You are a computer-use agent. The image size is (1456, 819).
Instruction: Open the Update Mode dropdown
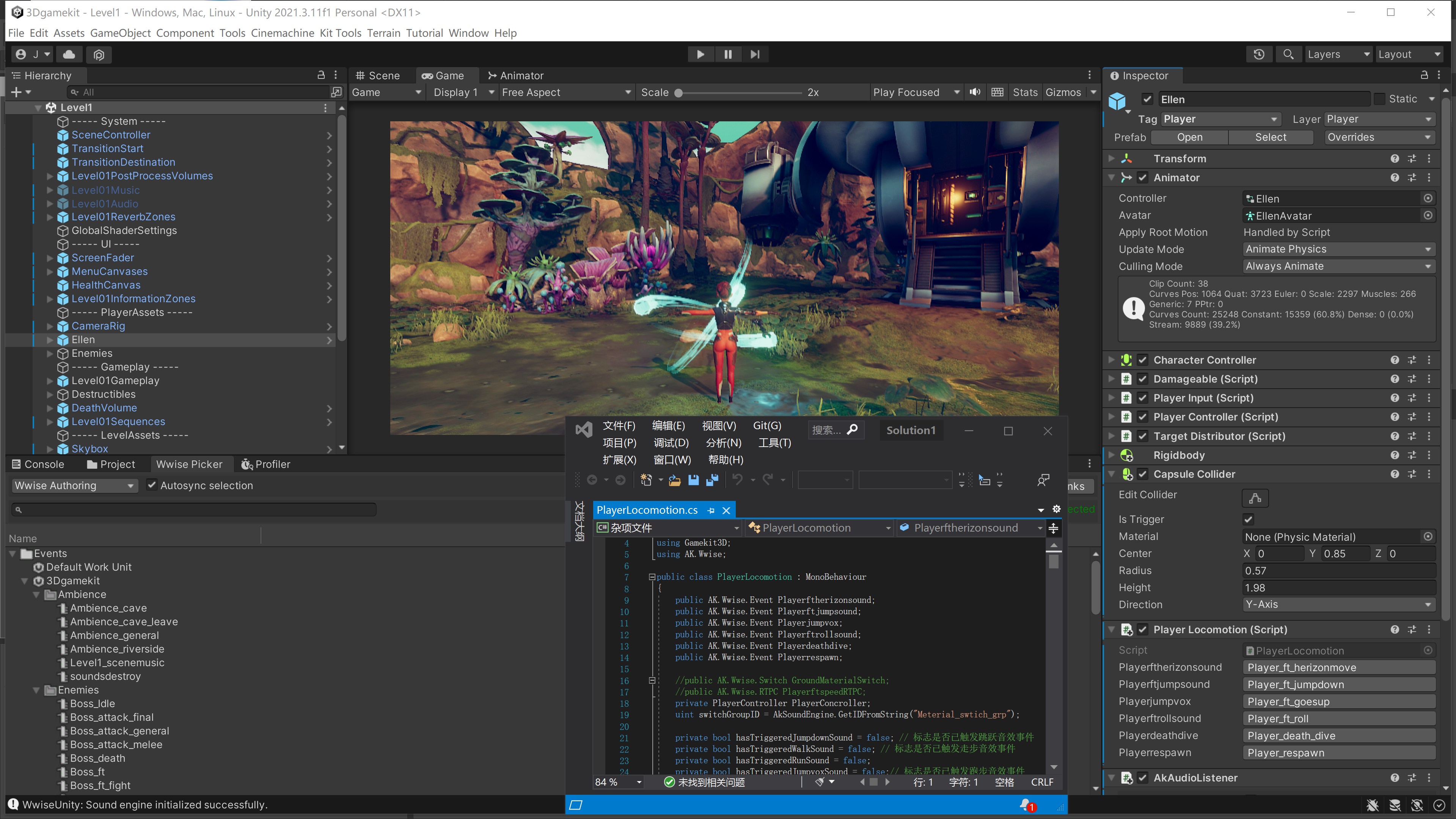coord(1338,249)
